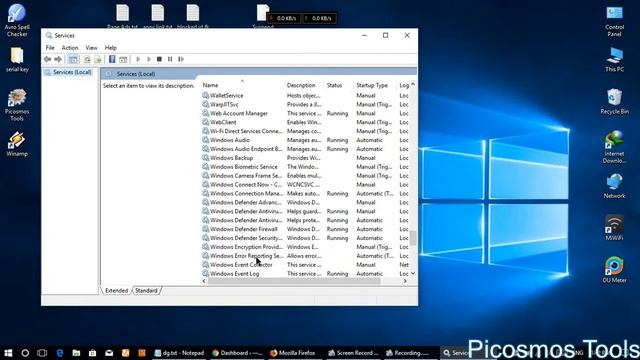Switch to the Extended tab
This screenshot has height=360, width=640.
coord(116,291)
